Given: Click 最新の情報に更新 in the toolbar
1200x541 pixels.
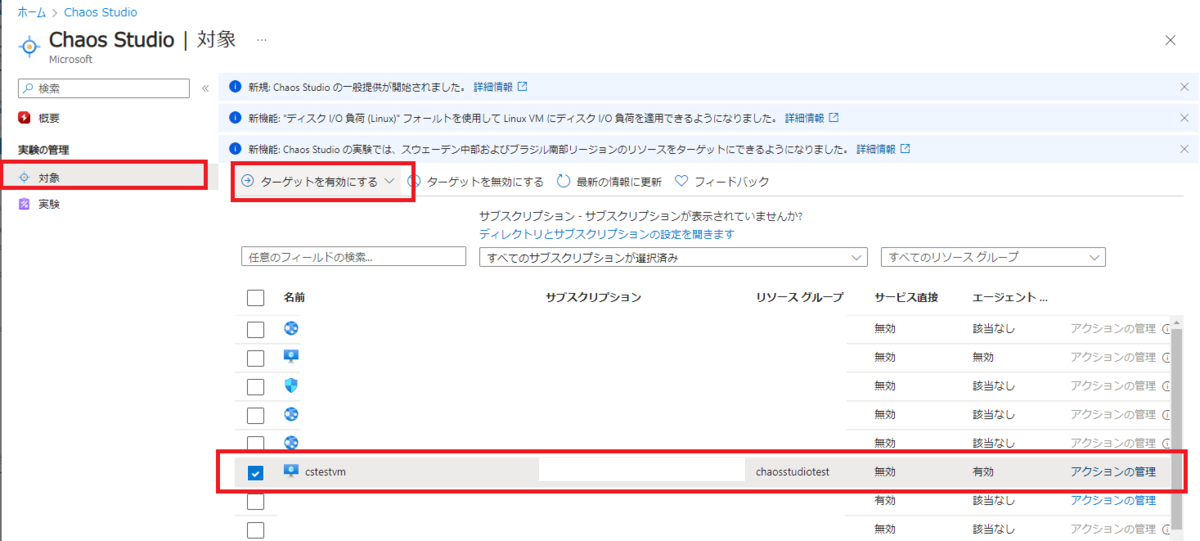Looking at the screenshot, I should click(619, 182).
